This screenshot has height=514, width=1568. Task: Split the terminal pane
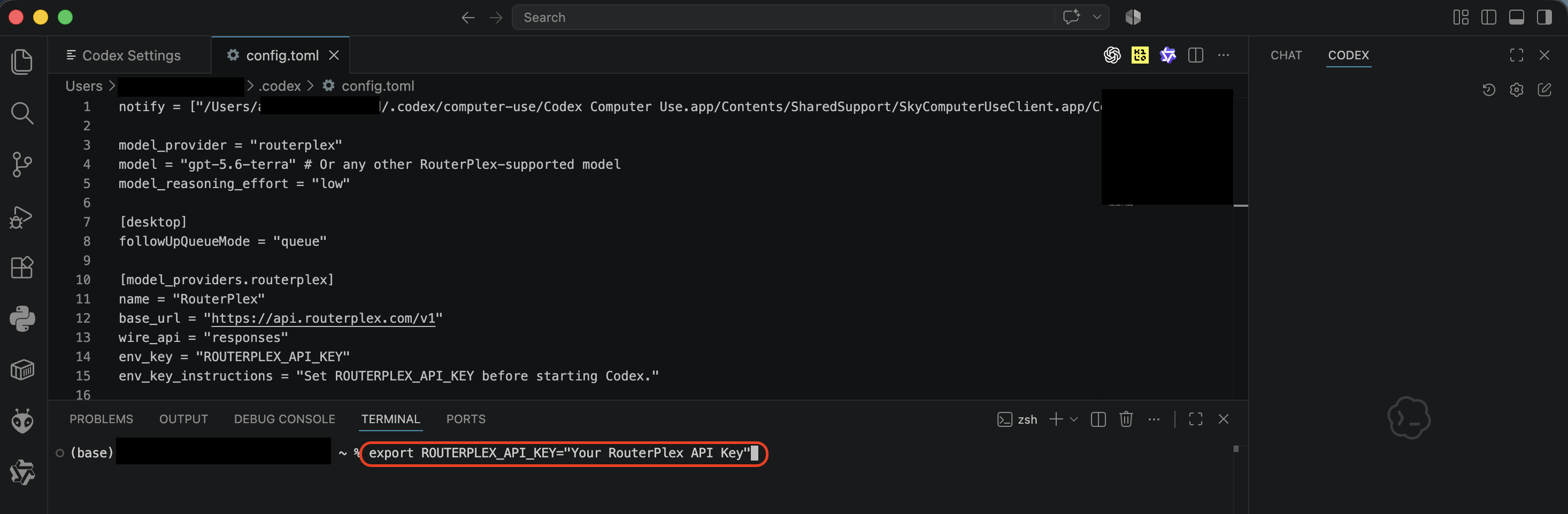1098,419
